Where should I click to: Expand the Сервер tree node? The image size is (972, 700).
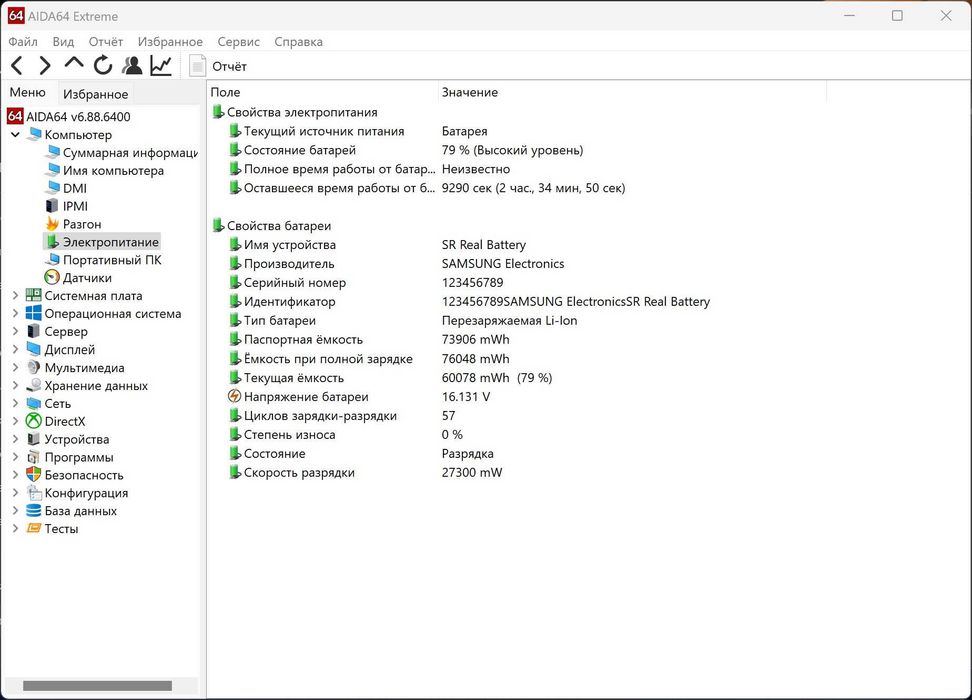15,332
